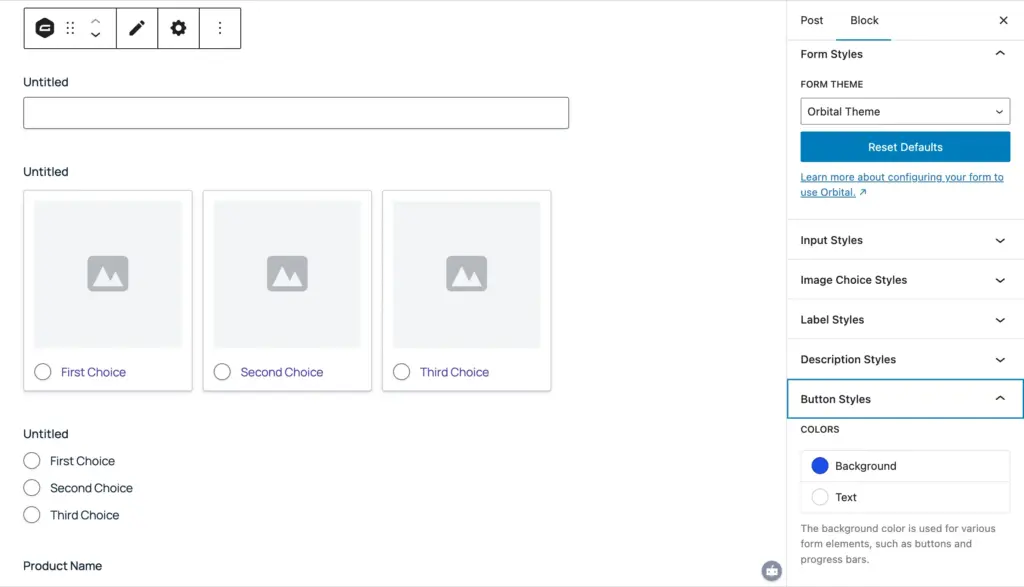Select First Choice image radio button
This screenshot has height=587, width=1024.
coord(43,372)
